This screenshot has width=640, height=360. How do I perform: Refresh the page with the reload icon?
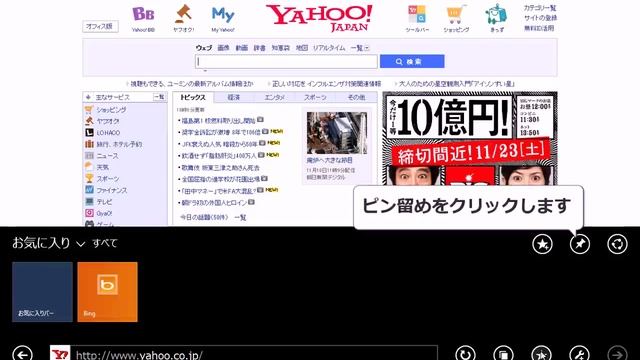pyautogui.click(x=466, y=353)
